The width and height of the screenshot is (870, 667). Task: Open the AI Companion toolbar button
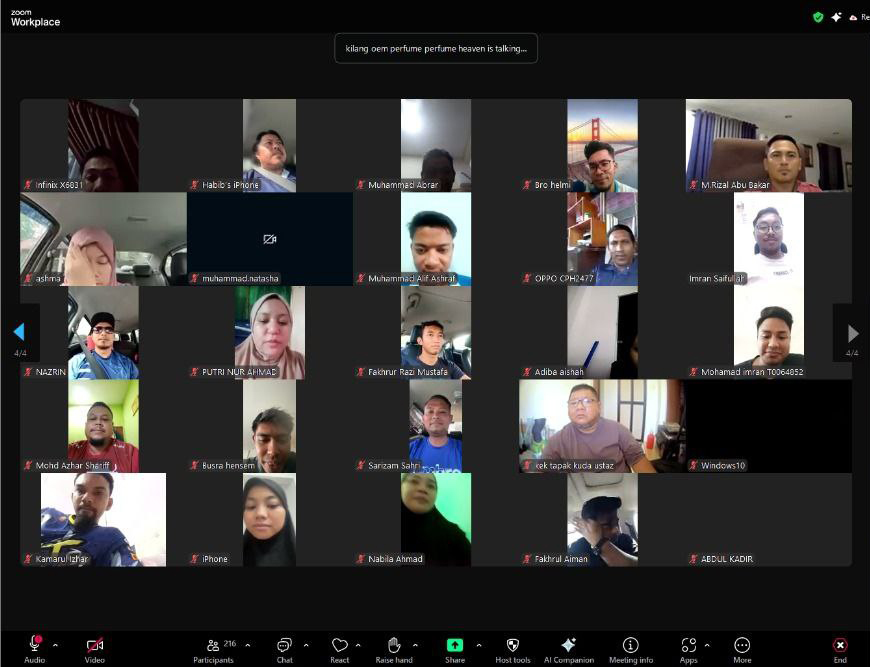tap(569, 646)
